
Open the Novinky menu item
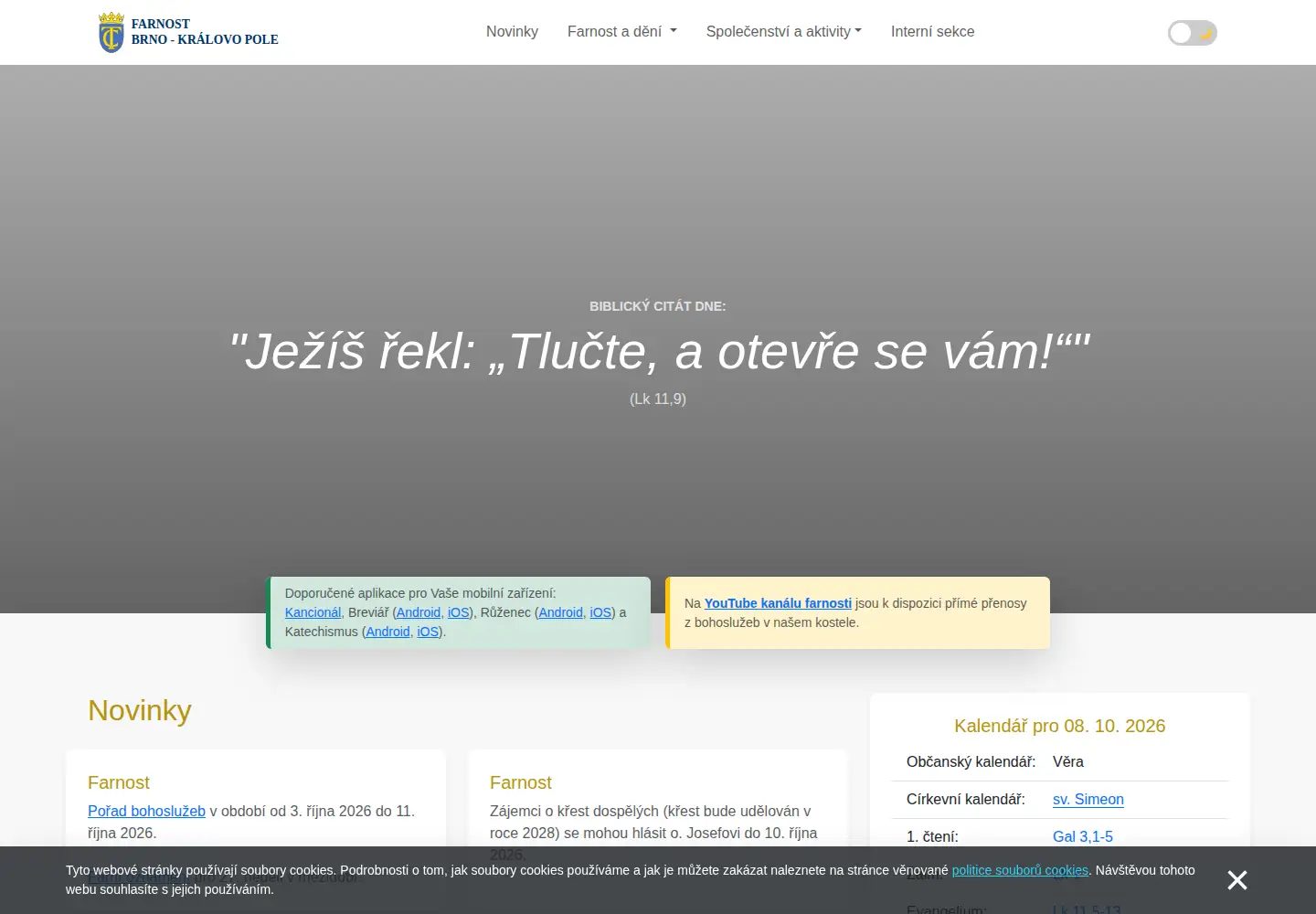(x=512, y=32)
